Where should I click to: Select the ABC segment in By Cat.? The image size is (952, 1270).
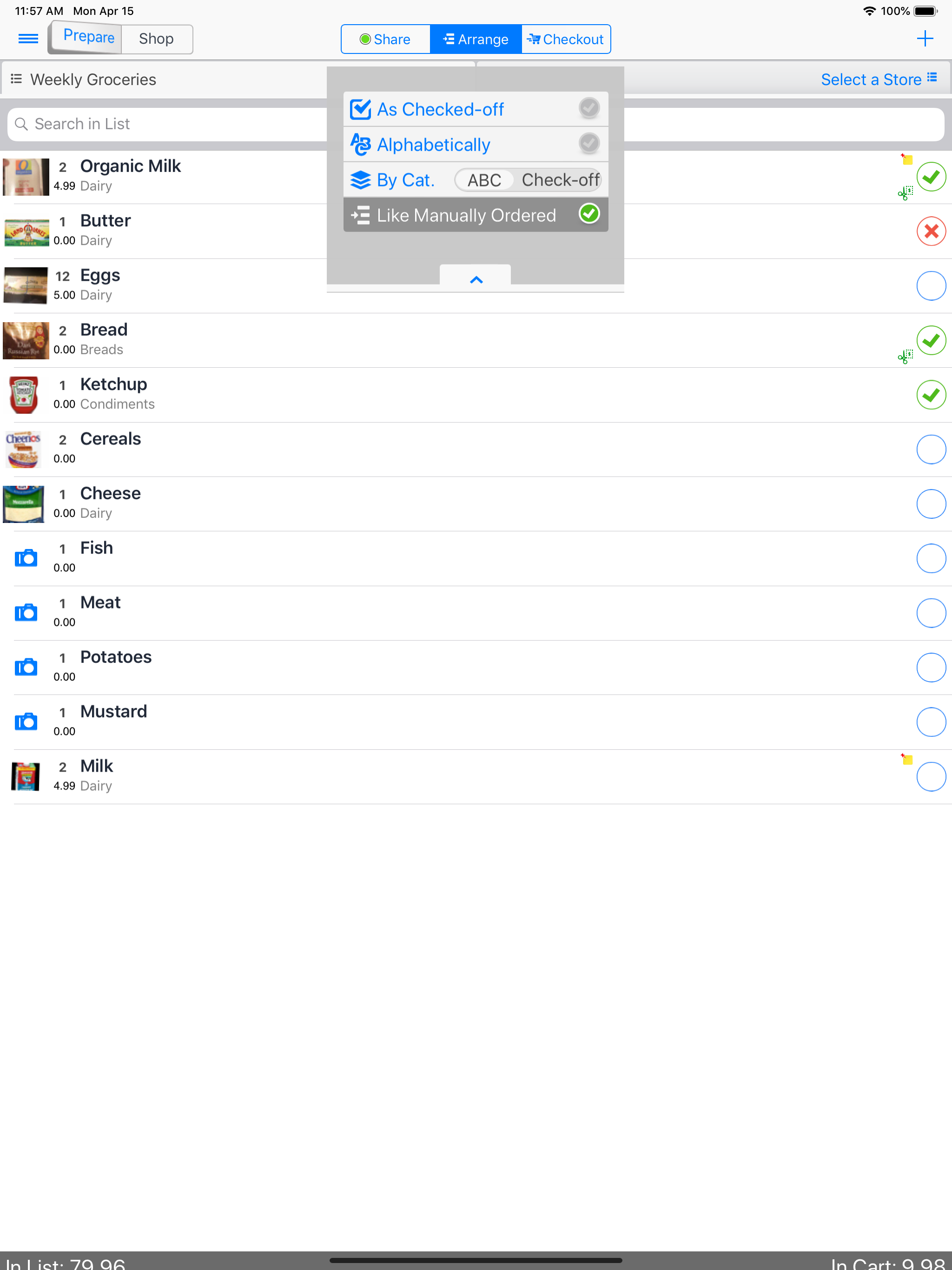[484, 180]
